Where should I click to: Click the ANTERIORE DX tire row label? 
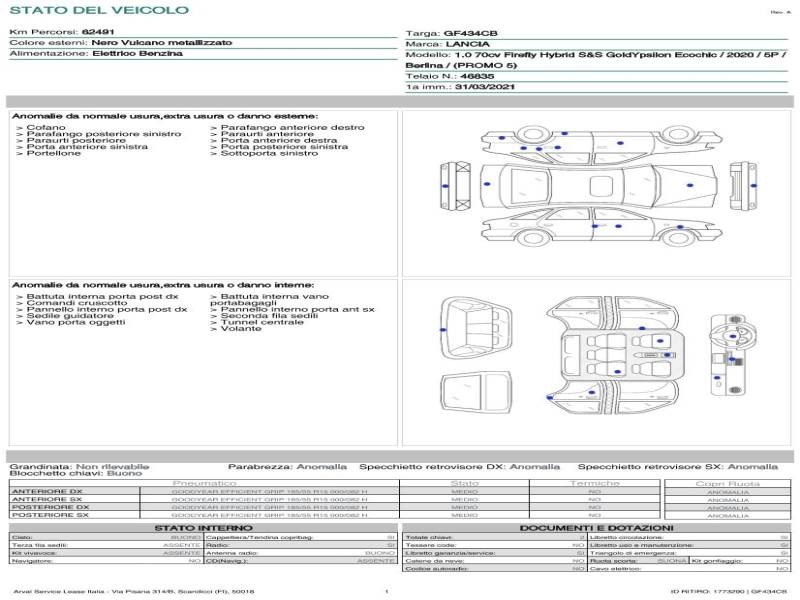click(47, 491)
